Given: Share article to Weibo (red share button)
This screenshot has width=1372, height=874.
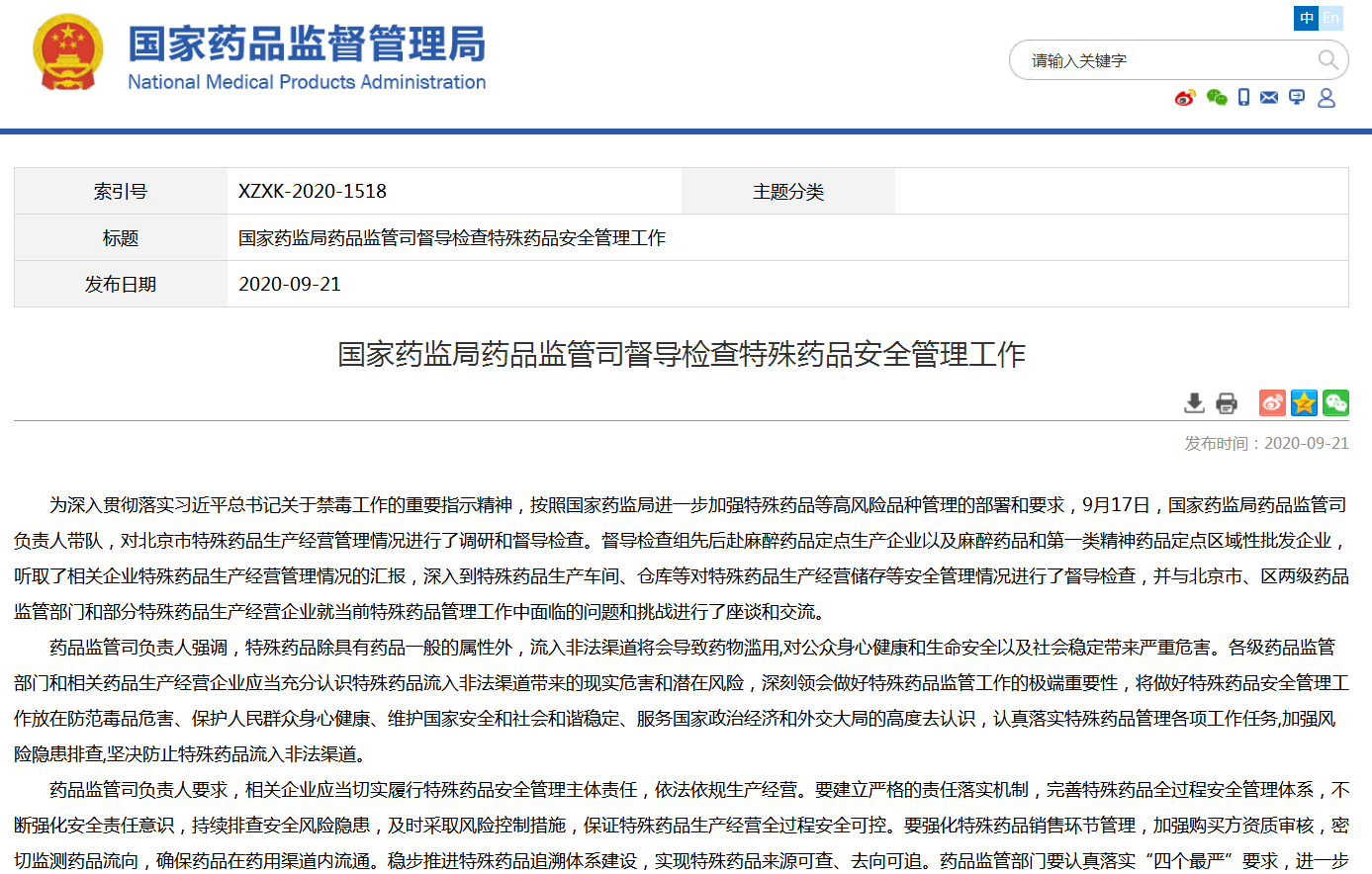Looking at the screenshot, I should pos(1272,402).
